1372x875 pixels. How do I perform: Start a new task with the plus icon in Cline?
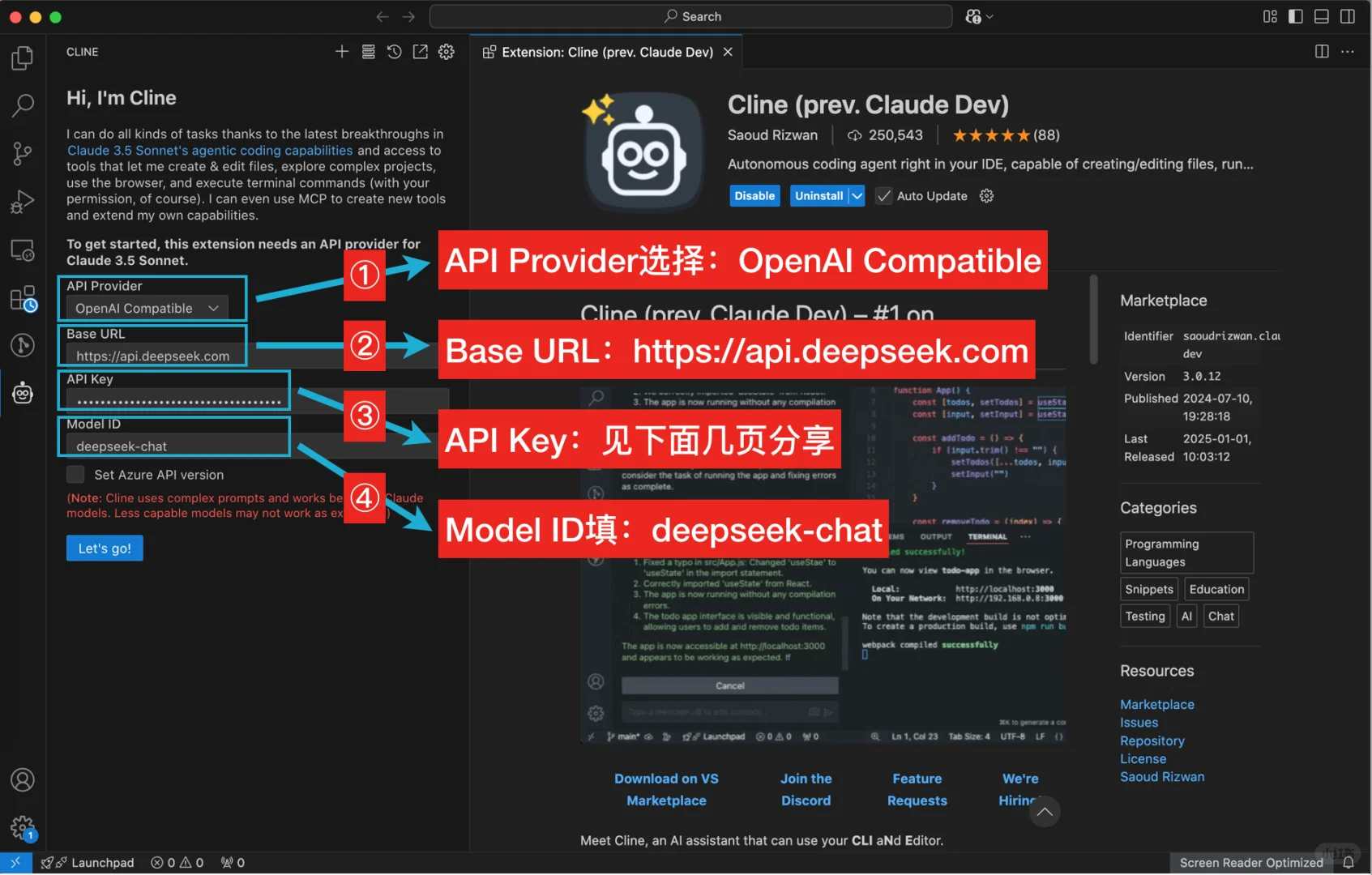pyautogui.click(x=341, y=51)
